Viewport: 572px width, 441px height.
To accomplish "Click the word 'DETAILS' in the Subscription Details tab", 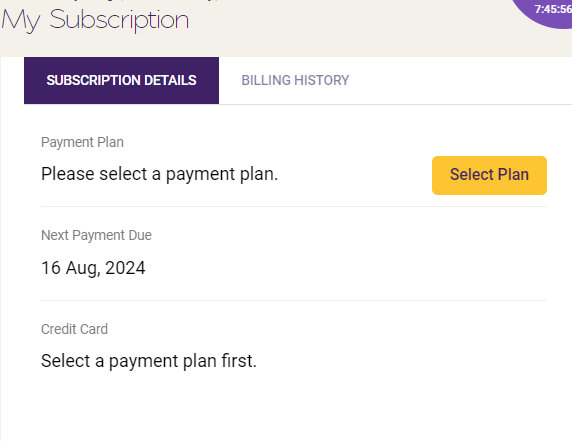I will click(x=170, y=80).
